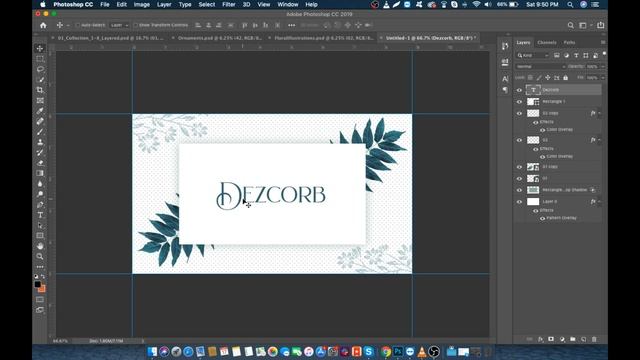Viewport: 640px width, 360px height.
Task: Select the Gradient tool
Action: click(40, 173)
